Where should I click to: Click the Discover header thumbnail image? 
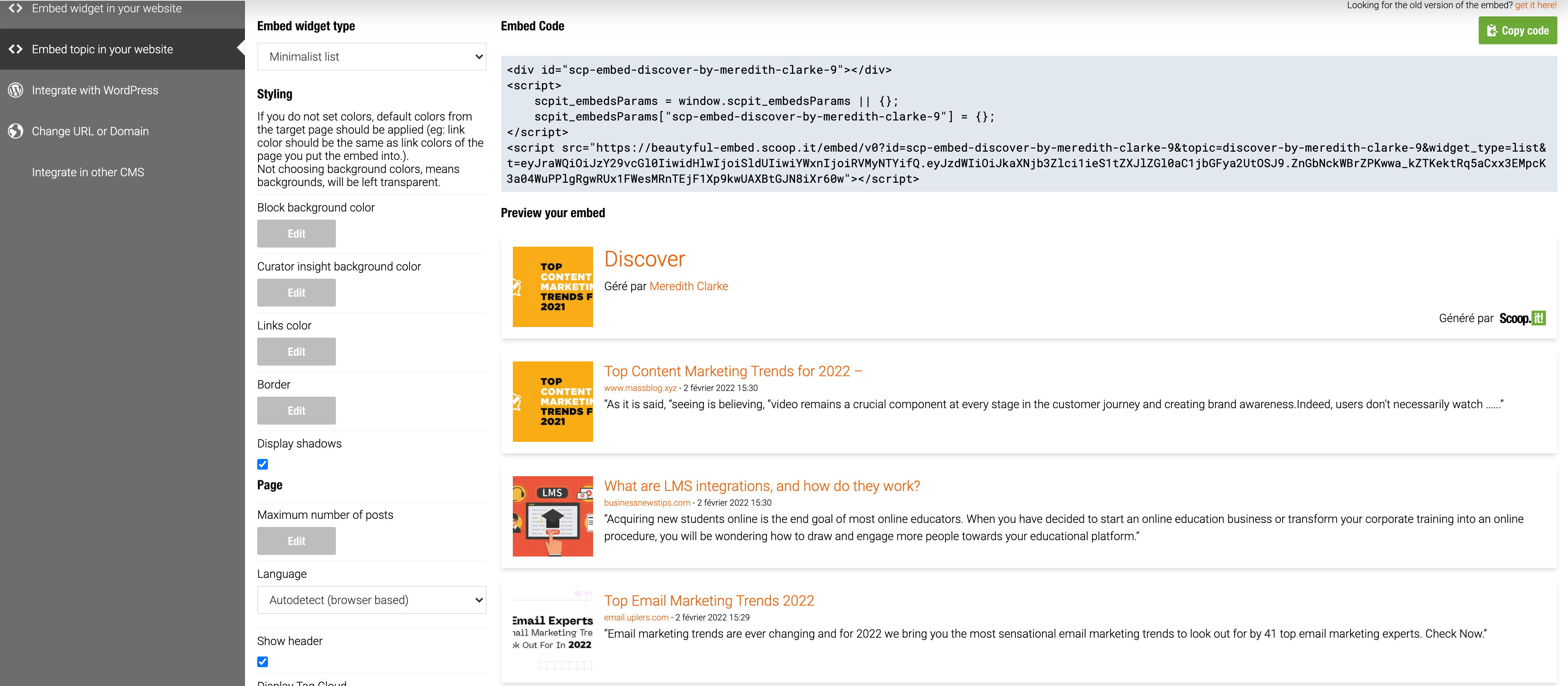click(553, 287)
